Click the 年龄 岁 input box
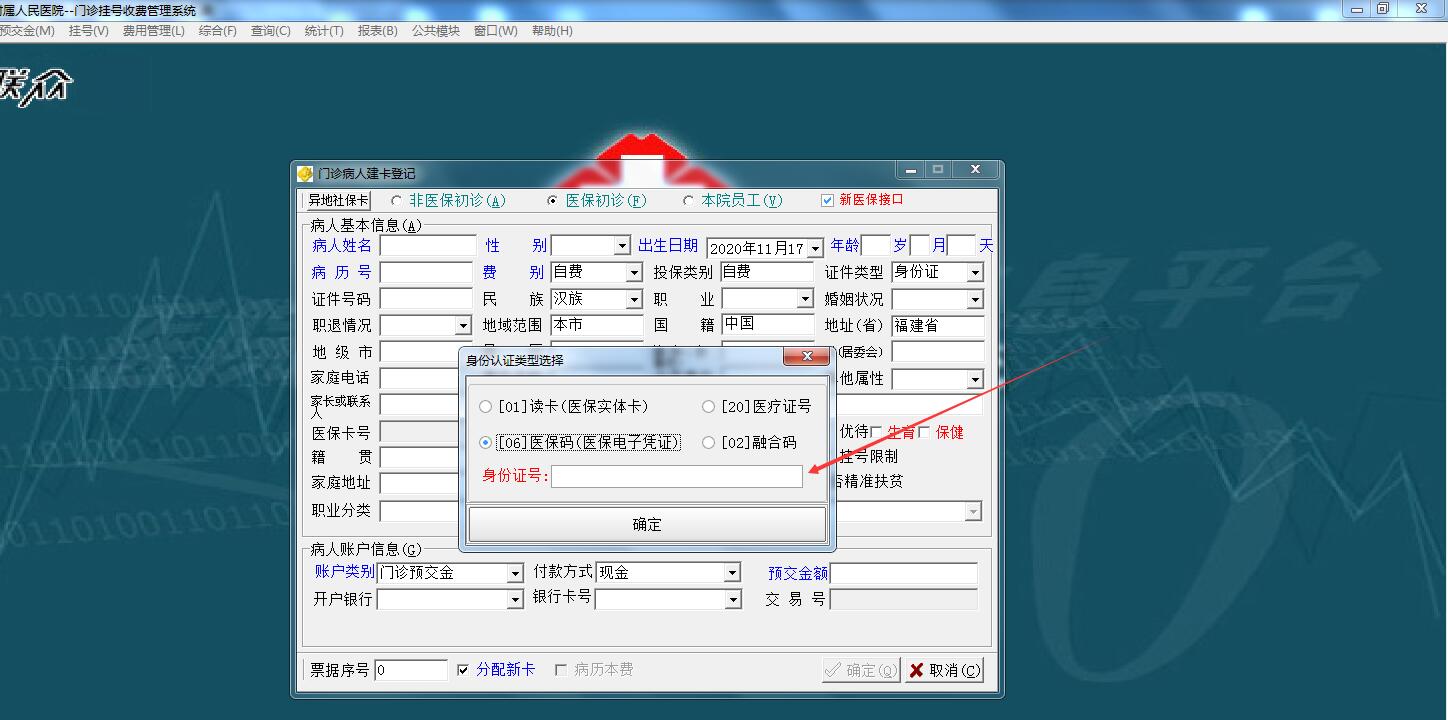The height and width of the screenshot is (720, 1448). 875,245
